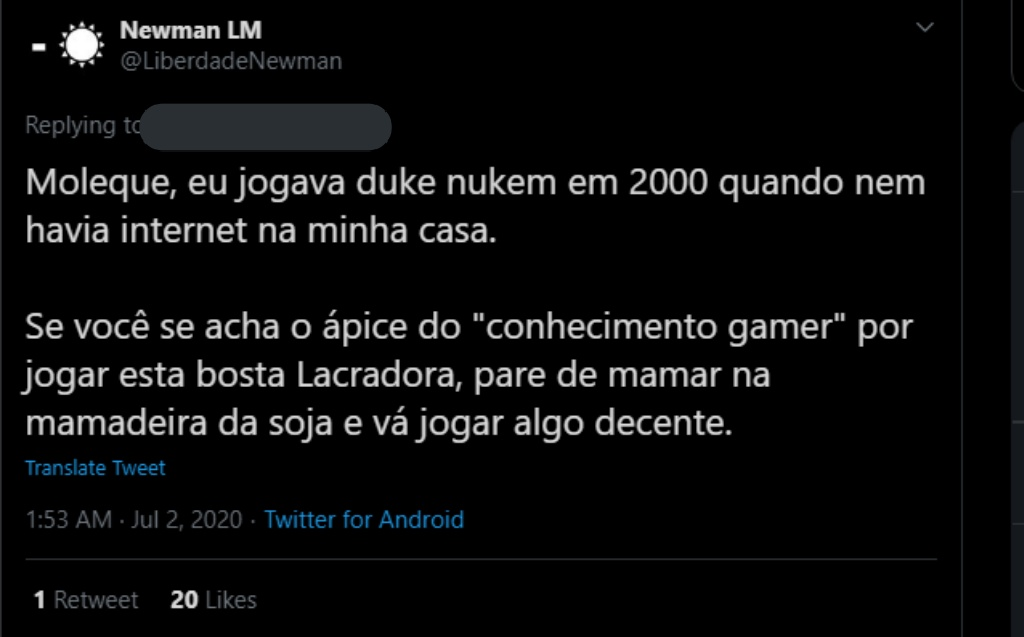Click the @LiberdadeNewman handle
Image resolution: width=1024 pixels, height=637 pixels.
tap(230, 61)
